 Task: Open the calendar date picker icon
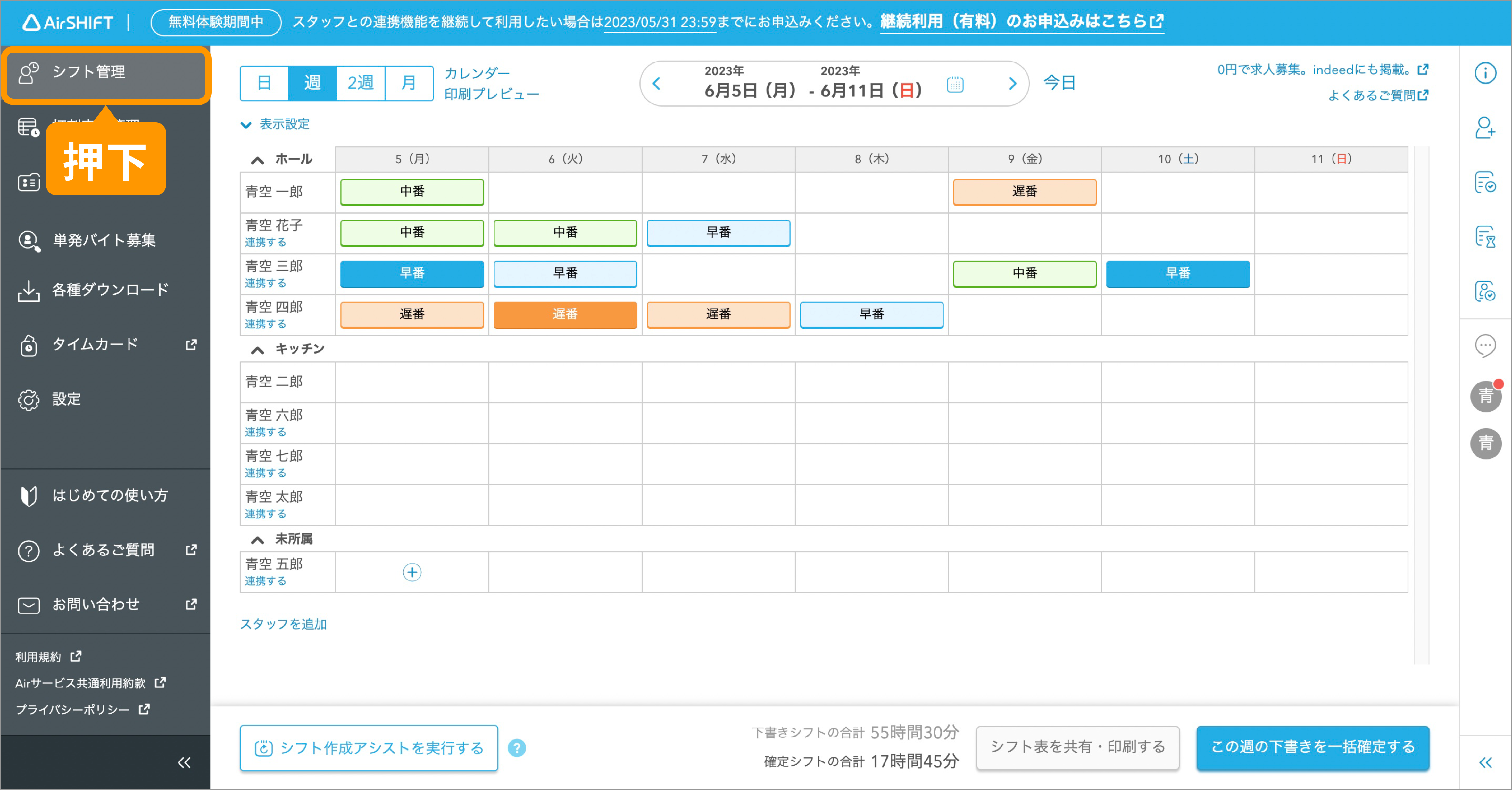(955, 84)
